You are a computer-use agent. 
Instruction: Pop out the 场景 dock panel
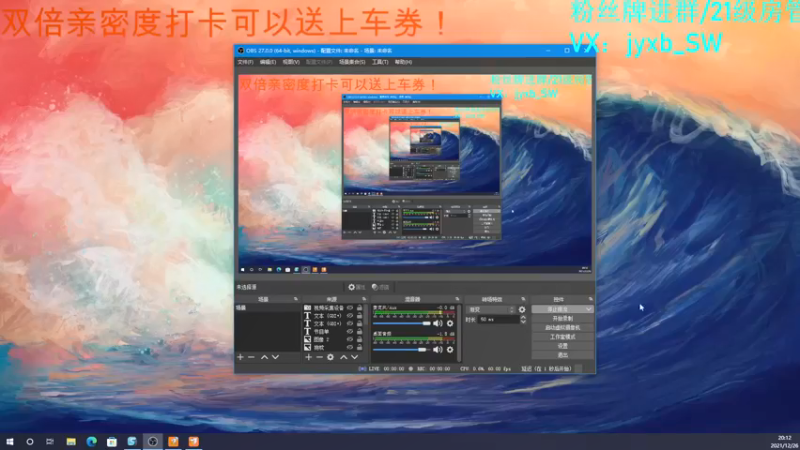tap(295, 299)
